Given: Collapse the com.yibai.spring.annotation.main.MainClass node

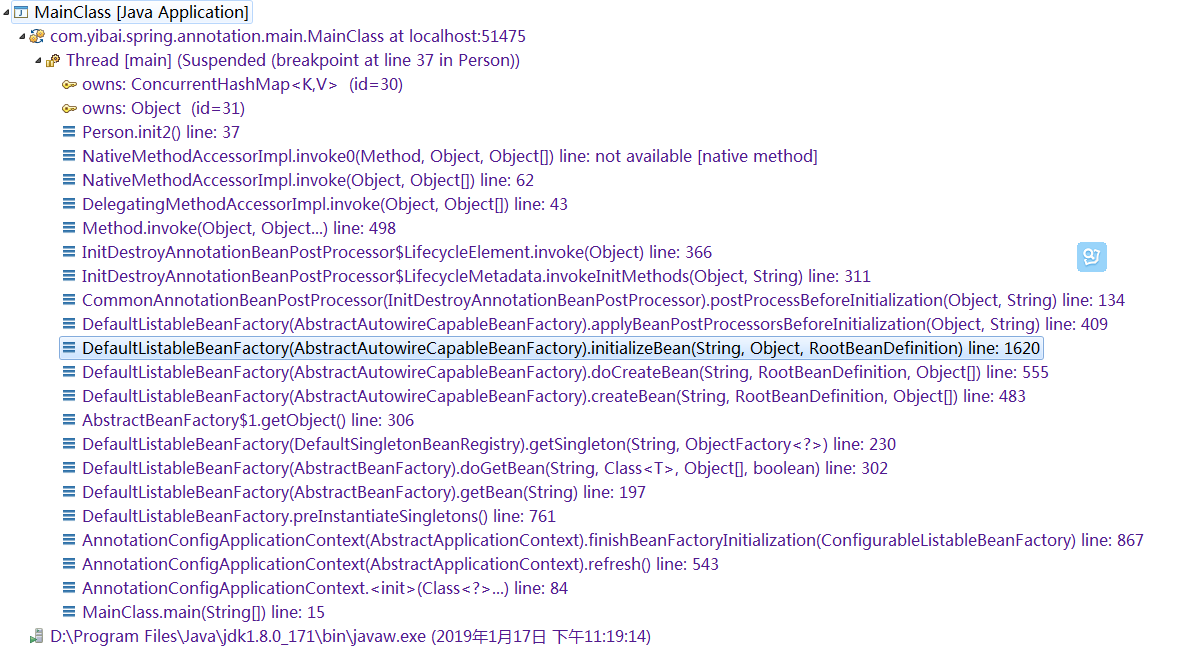Looking at the screenshot, I should point(22,36).
